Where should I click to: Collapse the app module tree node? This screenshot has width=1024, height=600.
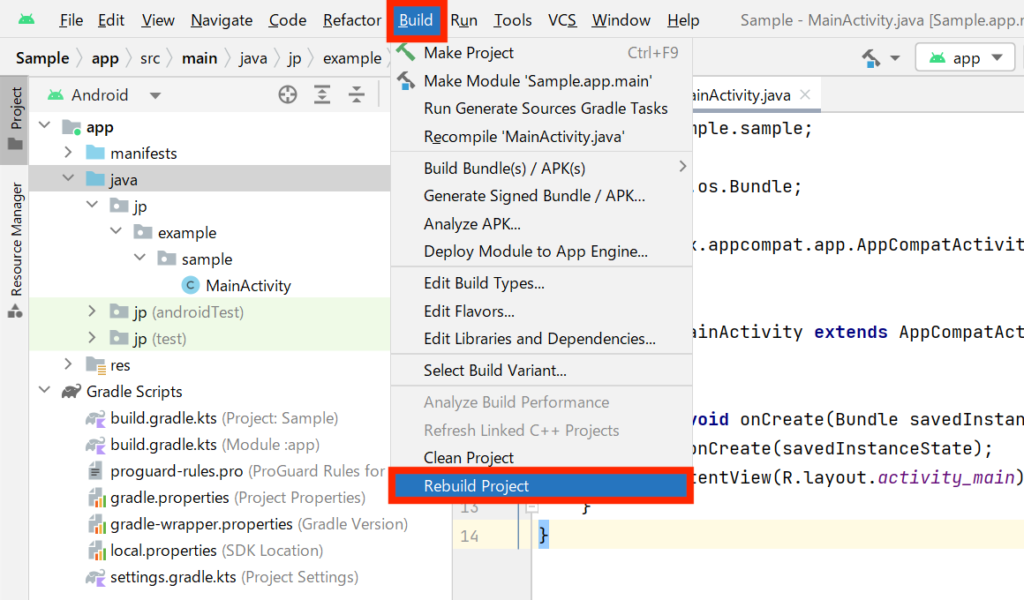tap(45, 125)
